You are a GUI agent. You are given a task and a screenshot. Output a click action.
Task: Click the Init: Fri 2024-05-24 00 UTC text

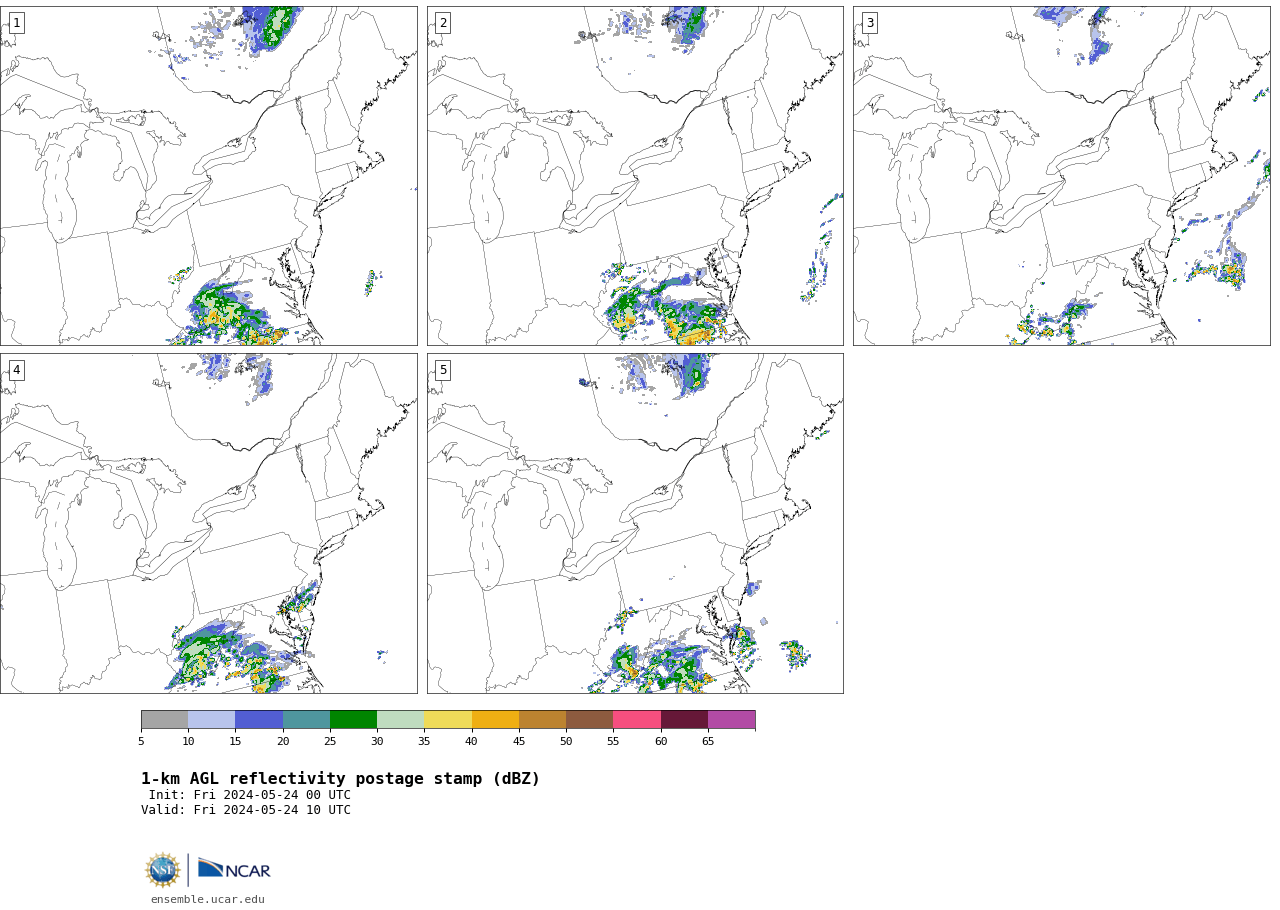pyautogui.click(x=249, y=795)
